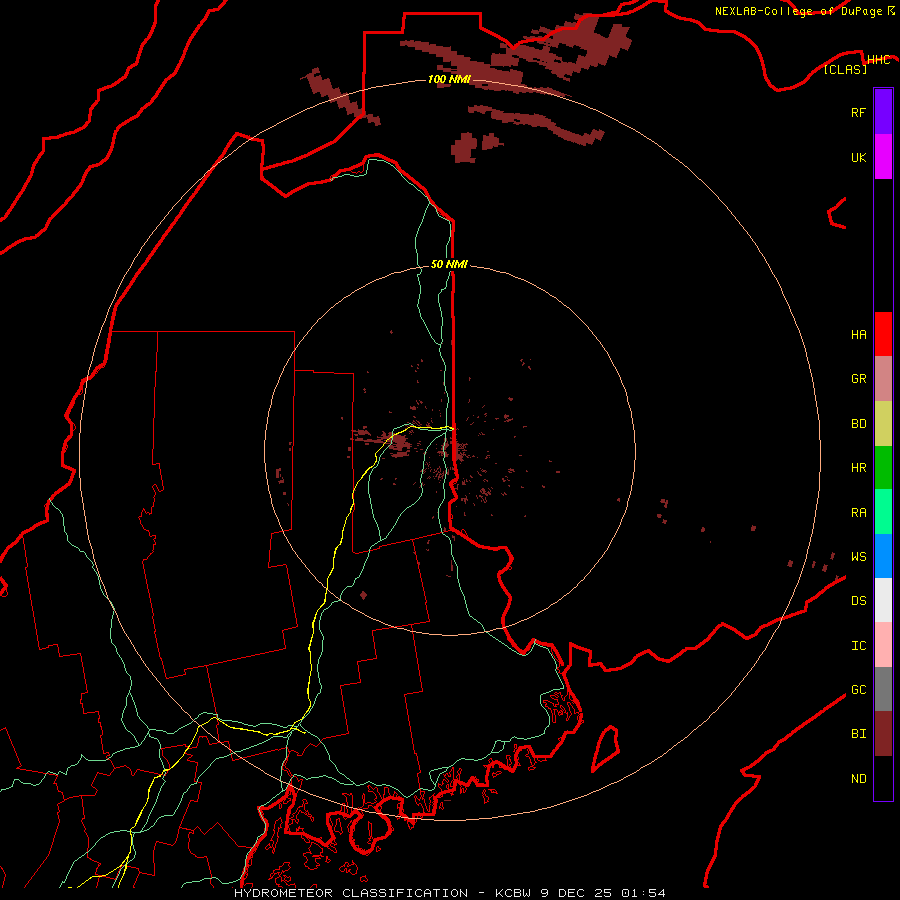The height and width of the screenshot is (900, 900).
Task: Click the WS blue legend swatch
Action: coord(883,556)
